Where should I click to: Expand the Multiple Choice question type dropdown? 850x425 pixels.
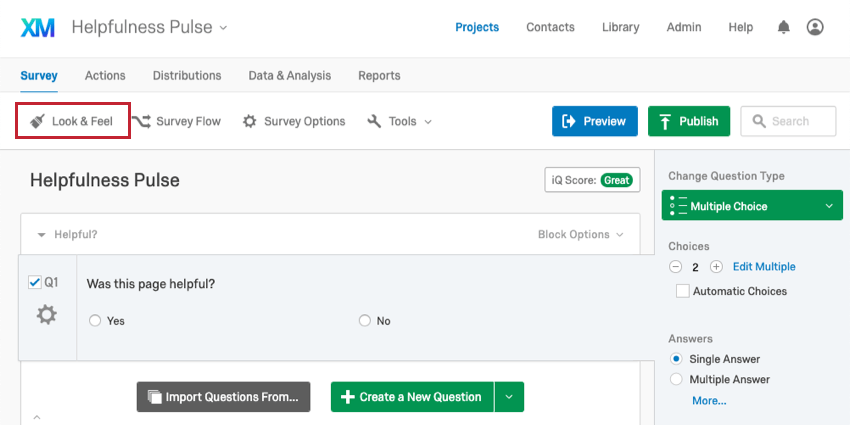click(x=752, y=205)
